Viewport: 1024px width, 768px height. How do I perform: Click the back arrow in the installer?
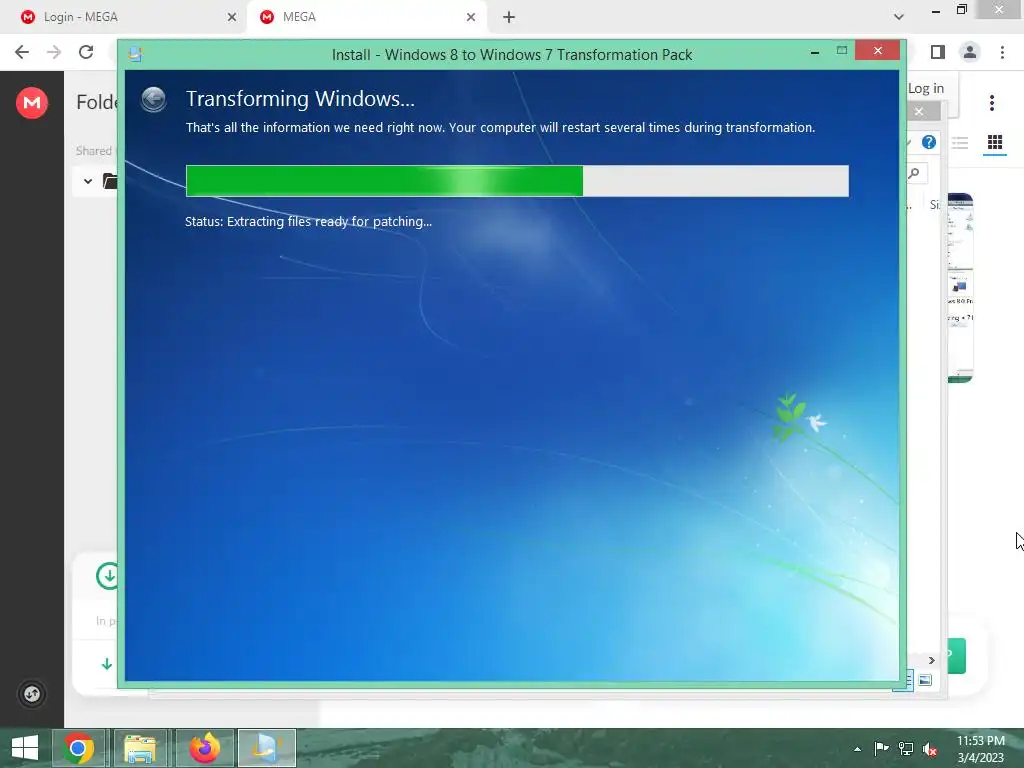[x=153, y=100]
